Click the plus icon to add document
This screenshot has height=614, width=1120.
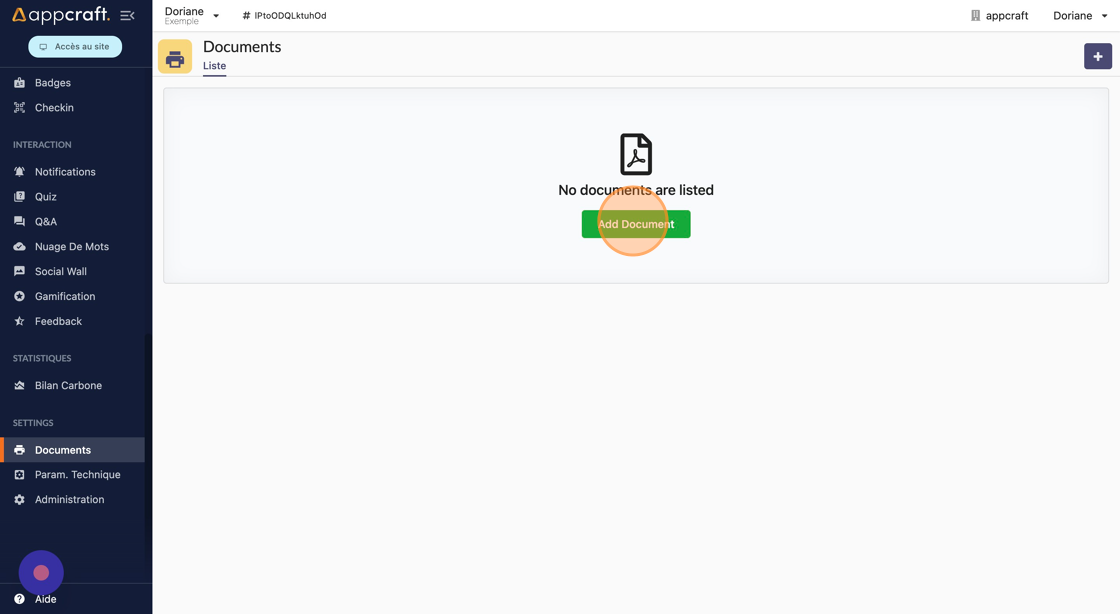[x=1097, y=57]
